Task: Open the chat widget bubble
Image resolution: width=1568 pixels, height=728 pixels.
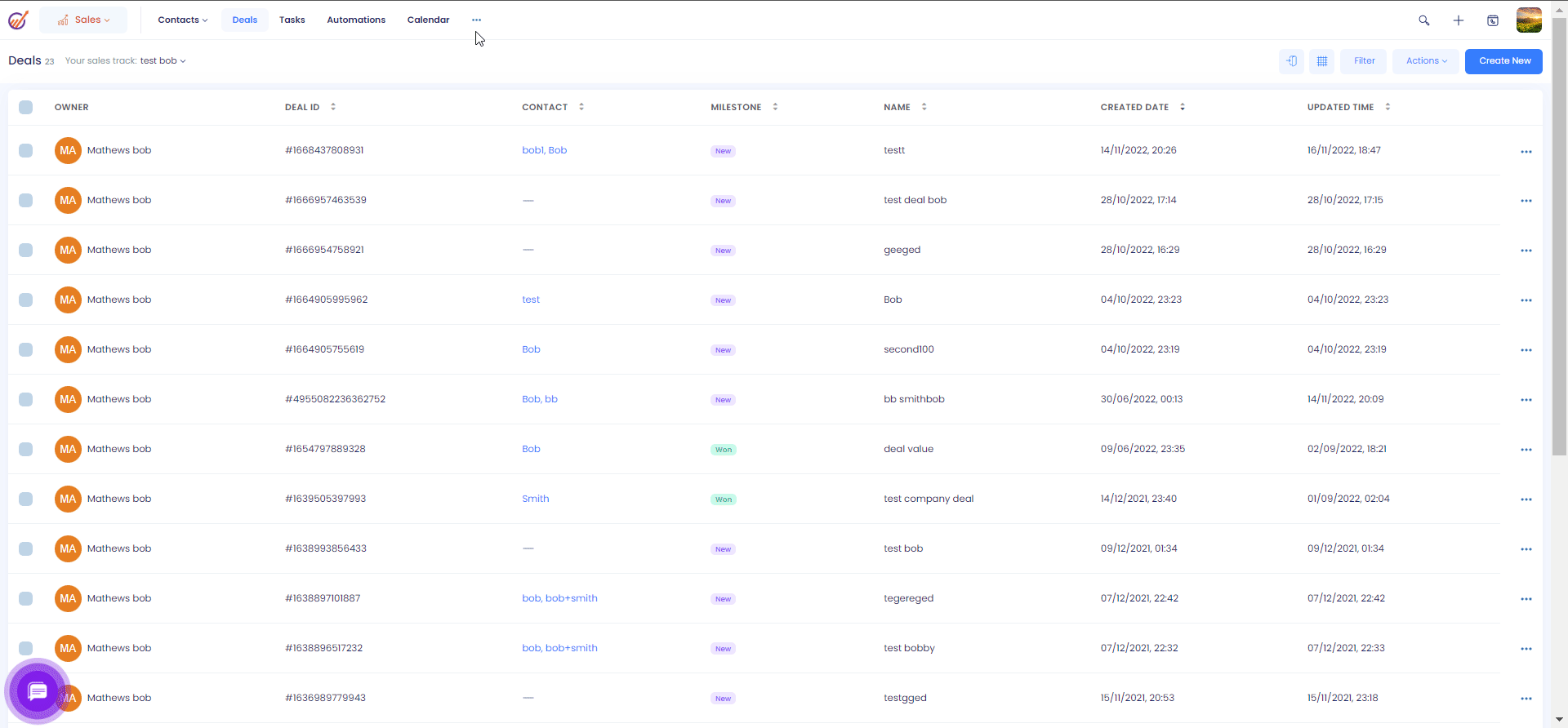Action: click(38, 691)
